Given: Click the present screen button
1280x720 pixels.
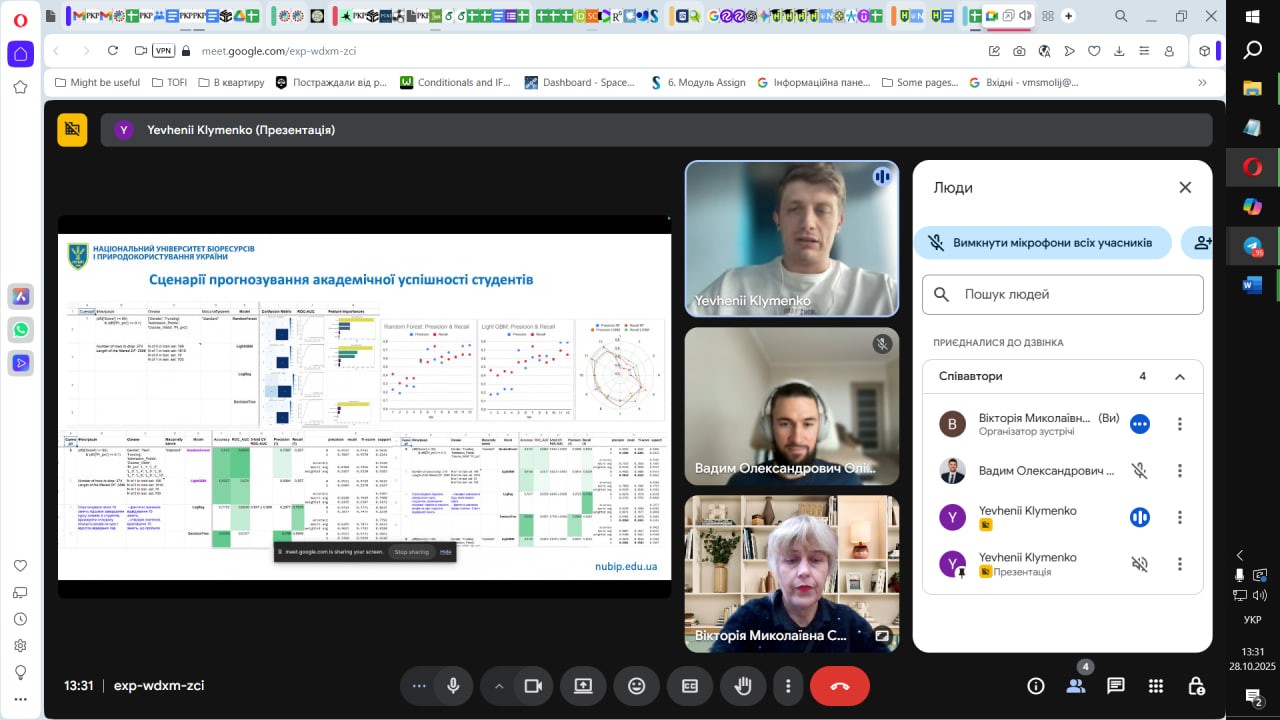Looking at the screenshot, I should (583, 686).
